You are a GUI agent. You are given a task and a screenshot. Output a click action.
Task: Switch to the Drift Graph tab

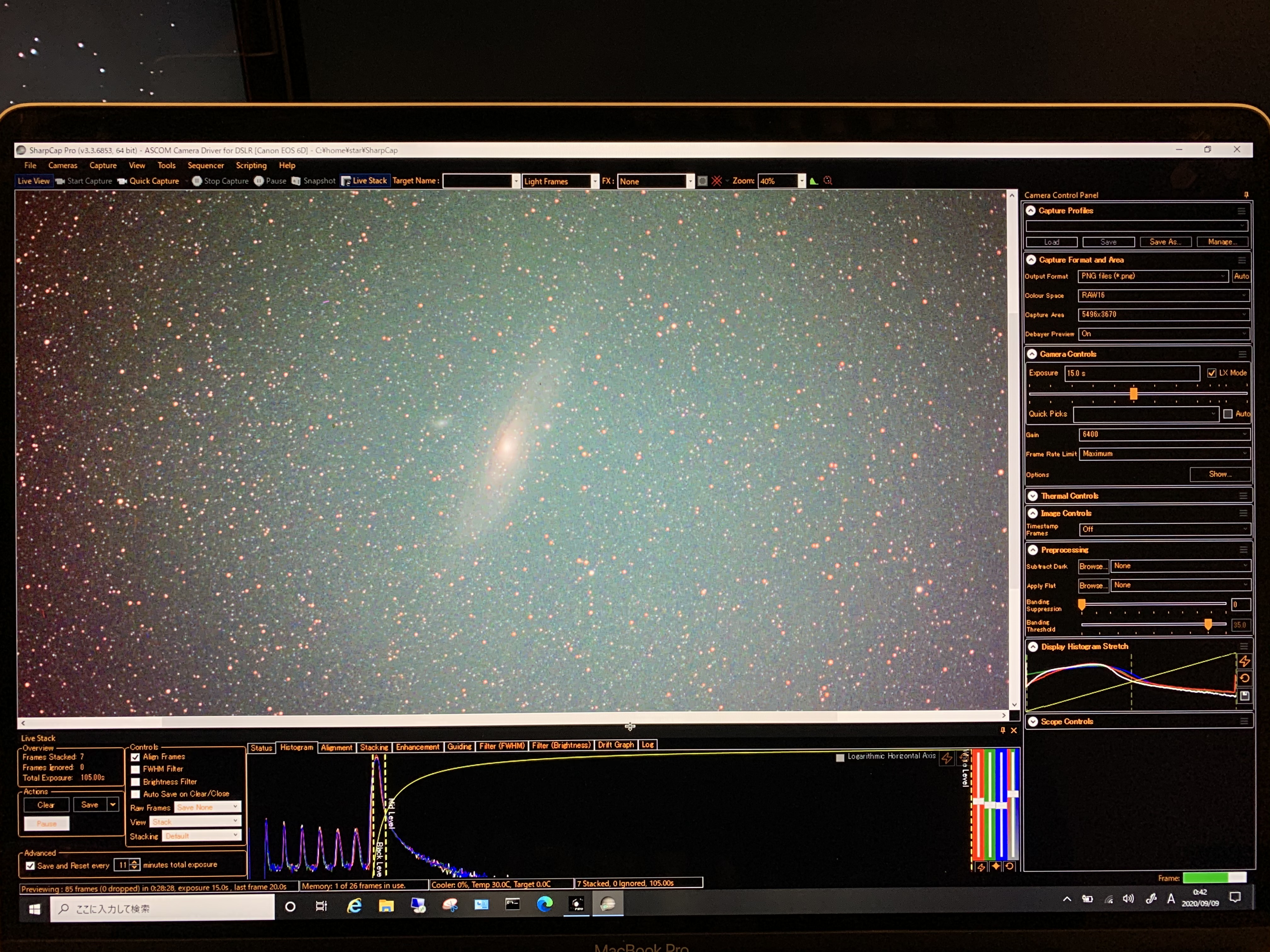(615, 745)
